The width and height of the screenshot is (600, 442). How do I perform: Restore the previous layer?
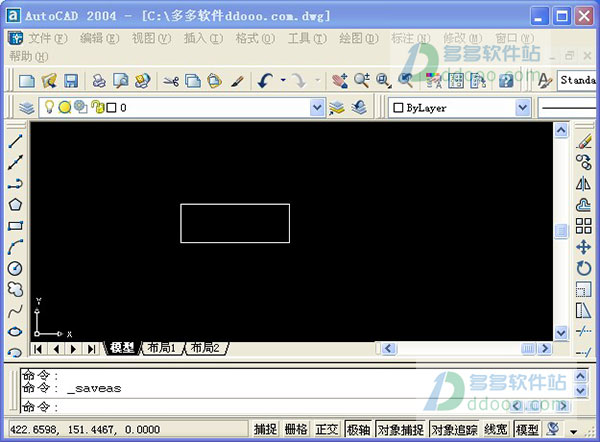click(x=359, y=108)
